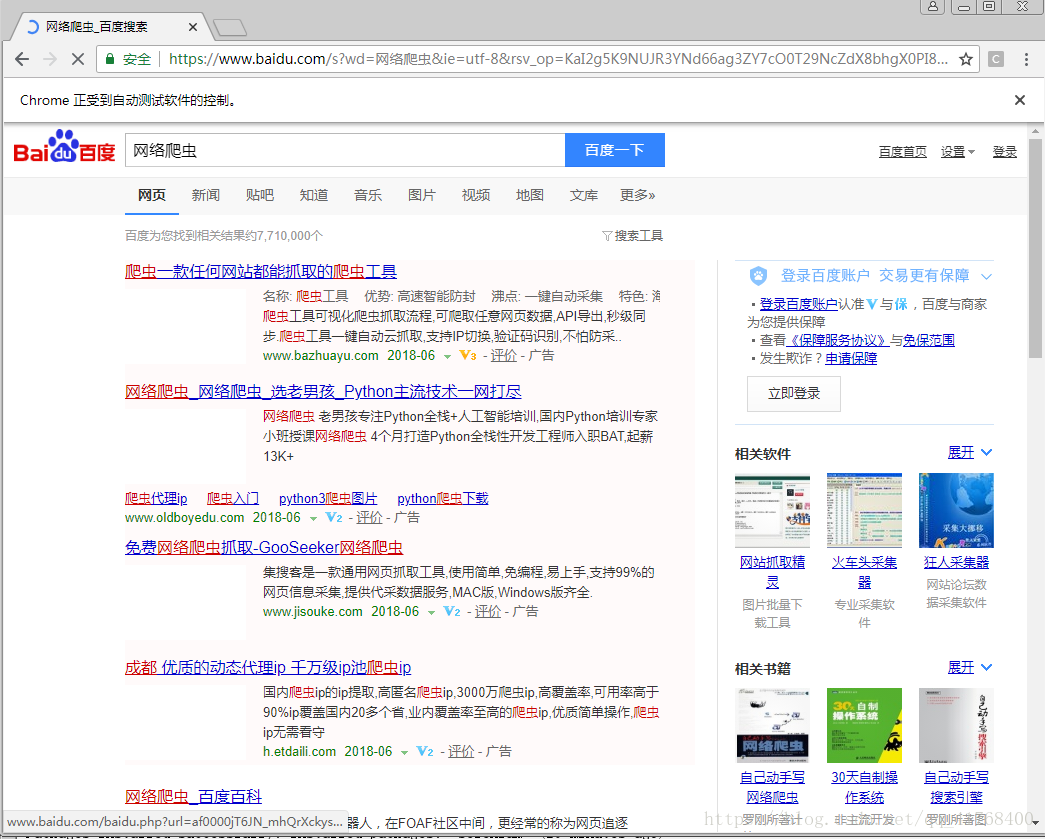Viewport: 1045px width, 839px height.
Task: Switch to the 知道 tab
Action: tap(314, 195)
